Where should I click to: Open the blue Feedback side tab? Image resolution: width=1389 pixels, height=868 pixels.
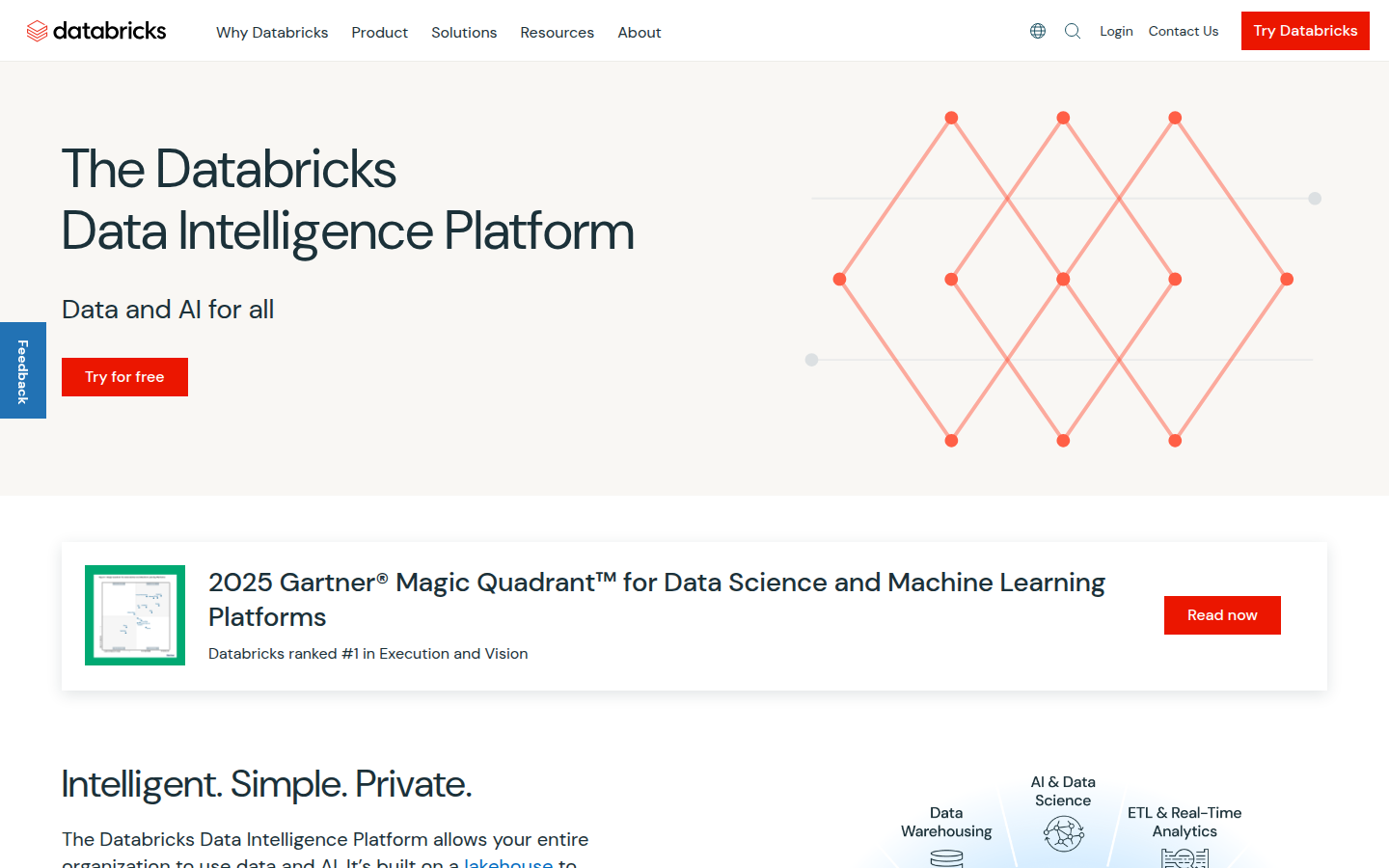click(23, 370)
